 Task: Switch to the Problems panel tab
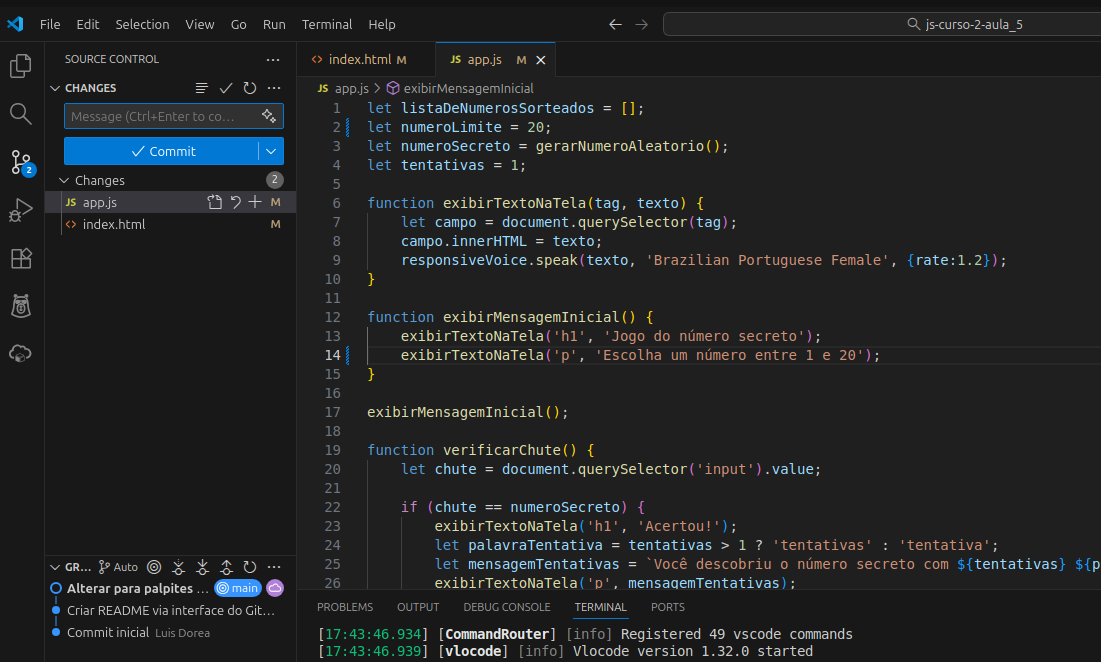(x=345, y=607)
